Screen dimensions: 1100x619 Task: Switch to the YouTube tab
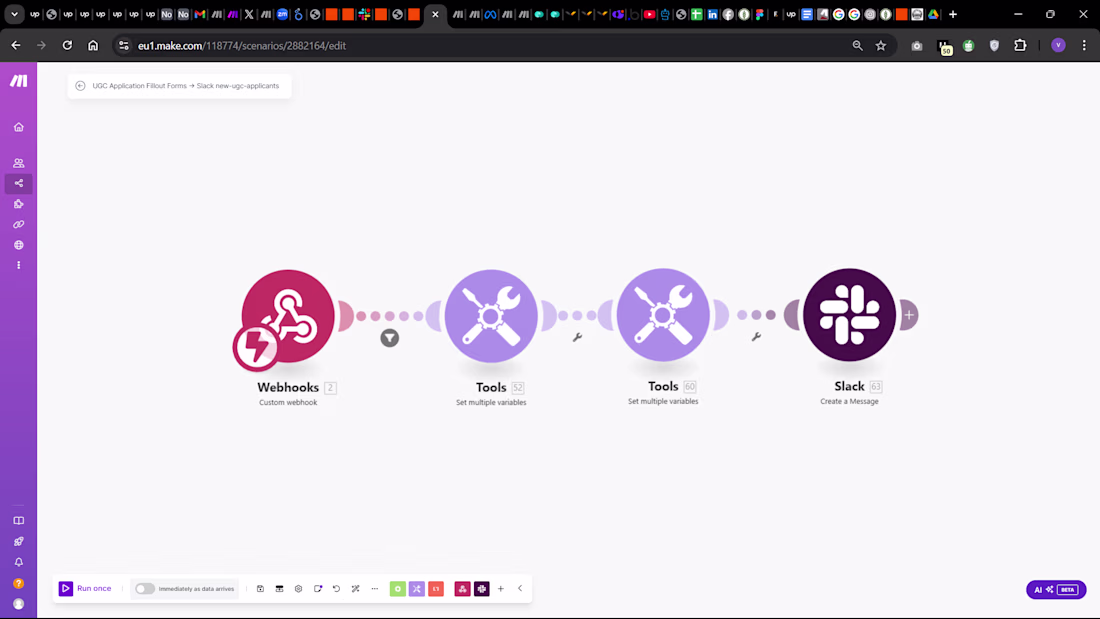[650, 14]
